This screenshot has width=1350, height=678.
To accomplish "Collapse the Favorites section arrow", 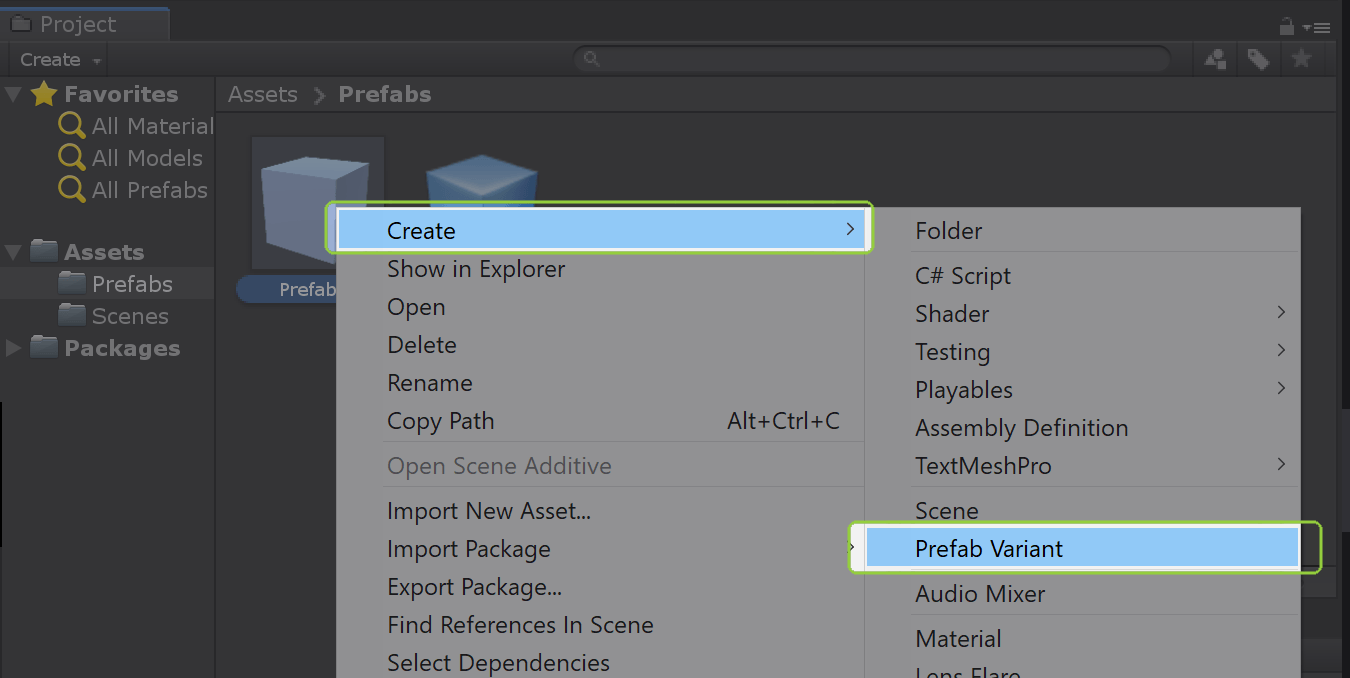I will [x=13, y=95].
